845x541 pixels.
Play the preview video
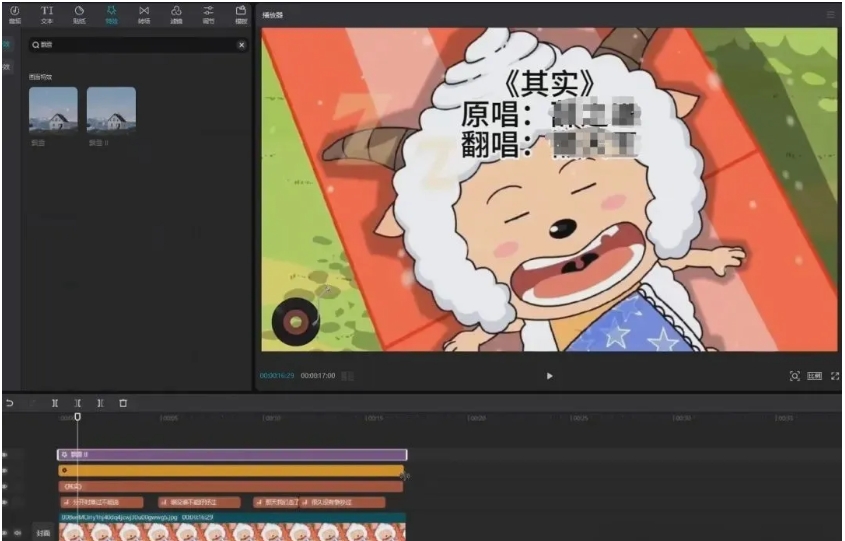549,376
